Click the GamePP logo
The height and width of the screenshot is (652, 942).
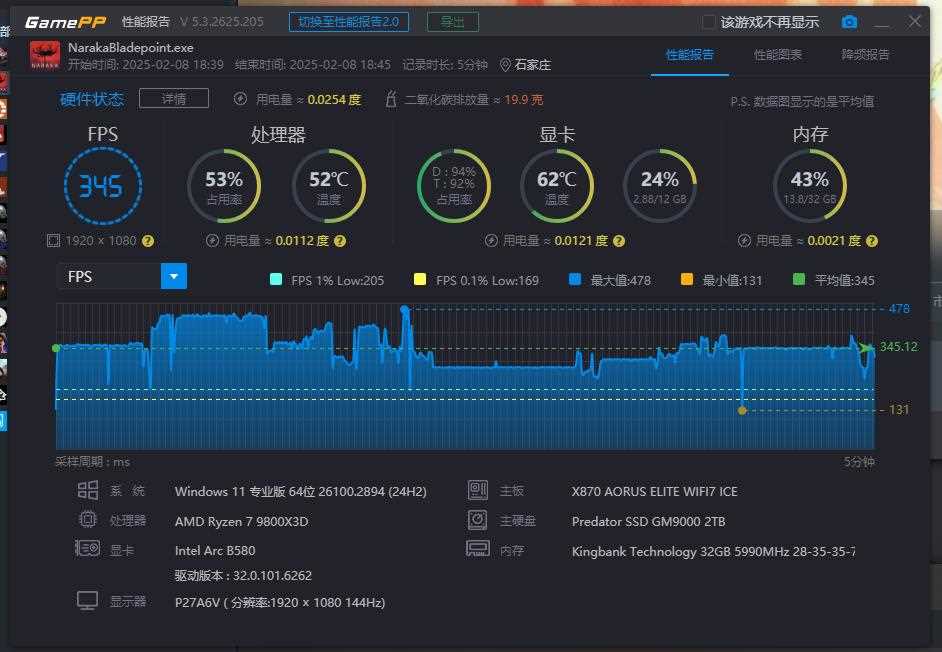coord(65,22)
